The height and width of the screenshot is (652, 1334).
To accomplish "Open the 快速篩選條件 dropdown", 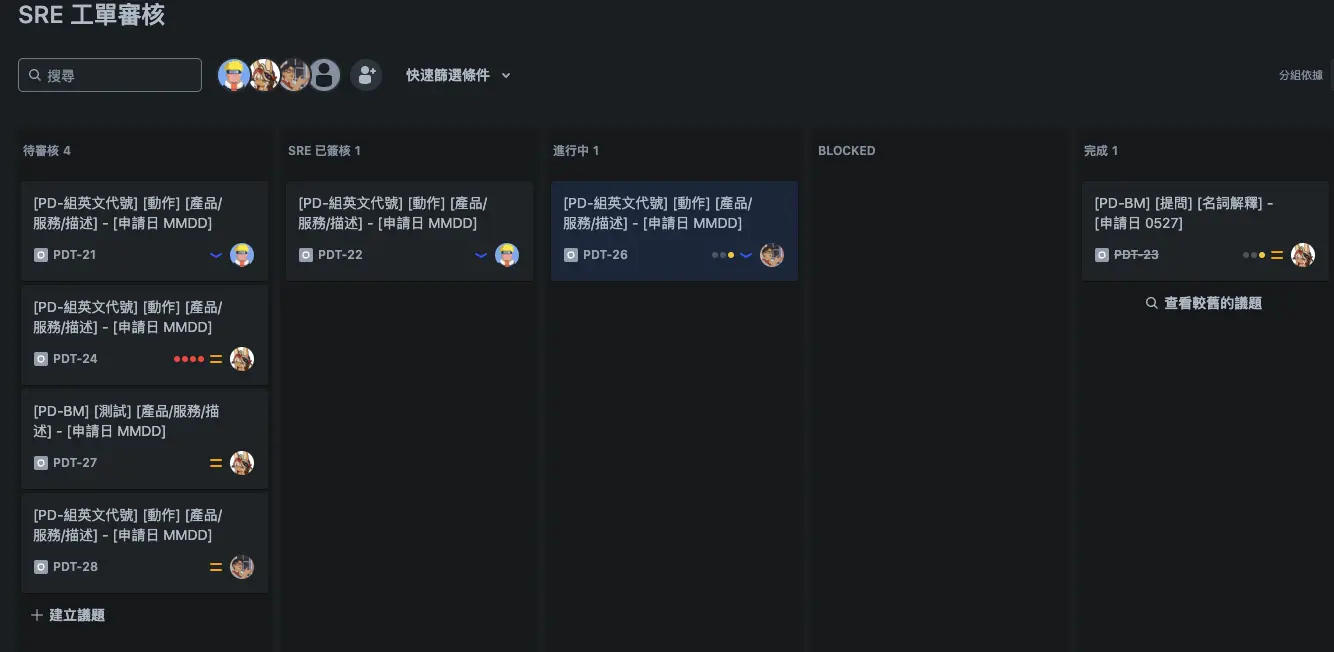I will [x=458, y=75].
